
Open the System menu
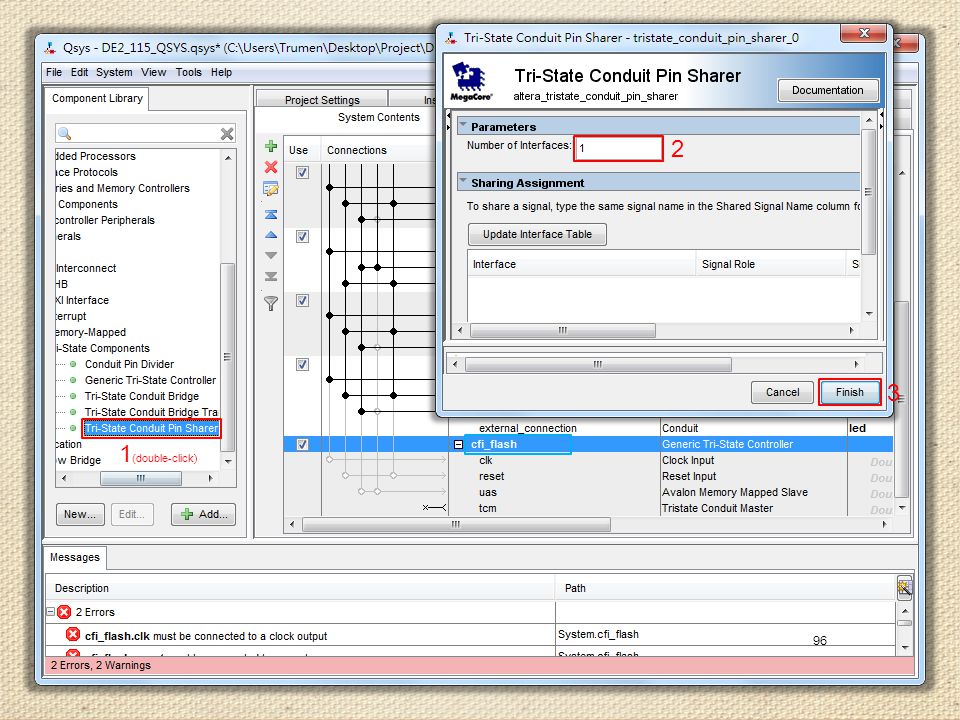[x=114, y=72]
